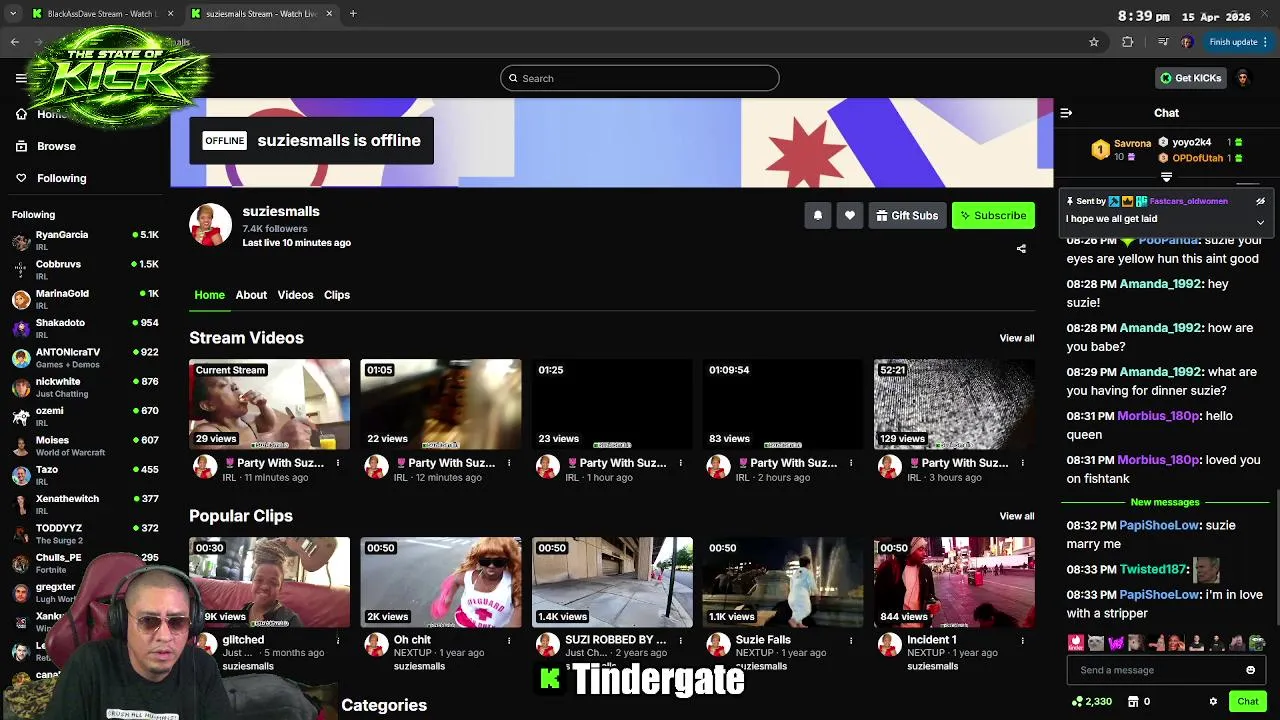1280x720 pixels.
Task: Open options menu for 12 minutes ago video
Action: pyautogui.click(x=509, y=463)
